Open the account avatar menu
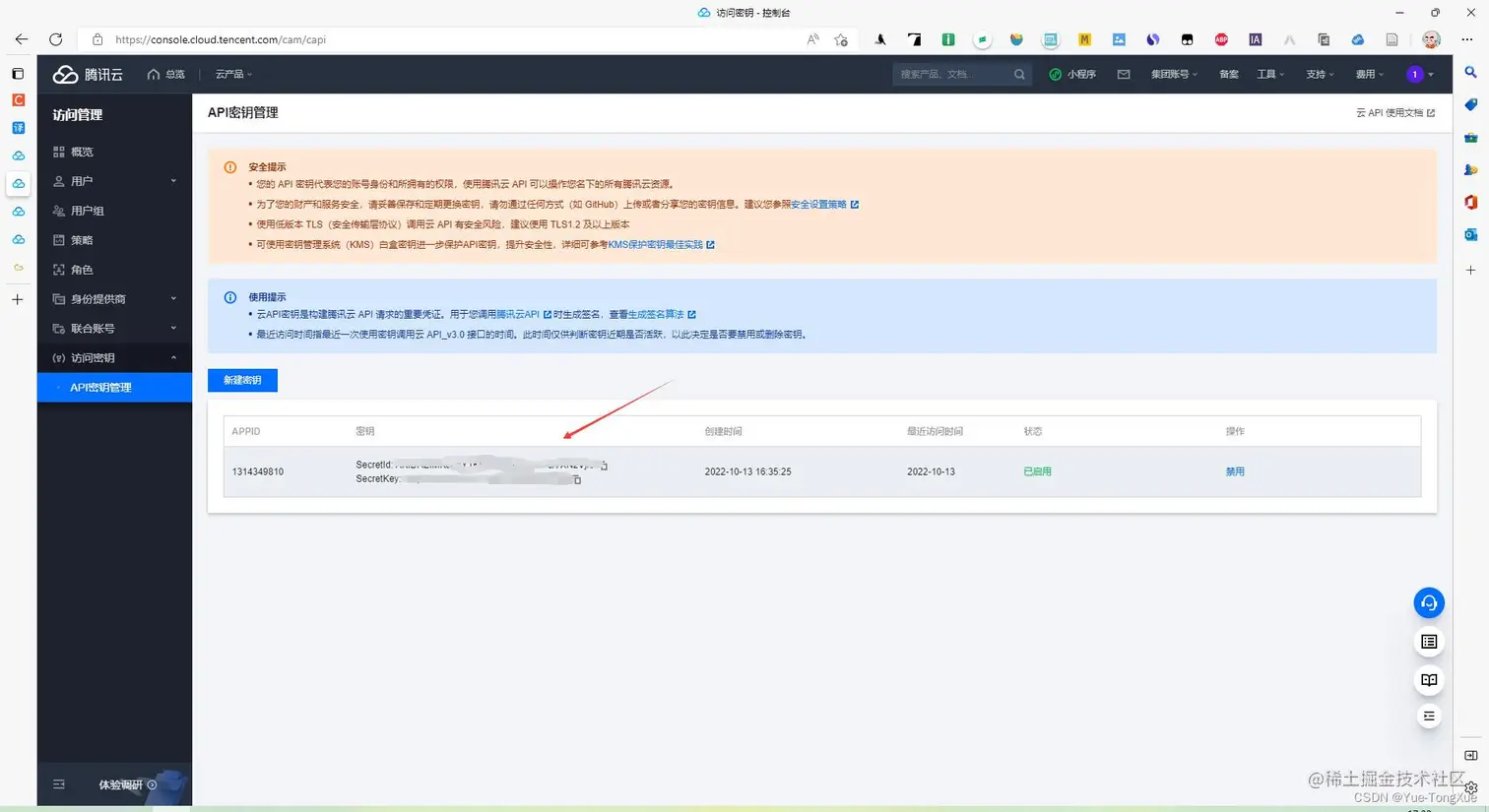This screenshot has height=812, width=1489. click(x=1419, y=75)
